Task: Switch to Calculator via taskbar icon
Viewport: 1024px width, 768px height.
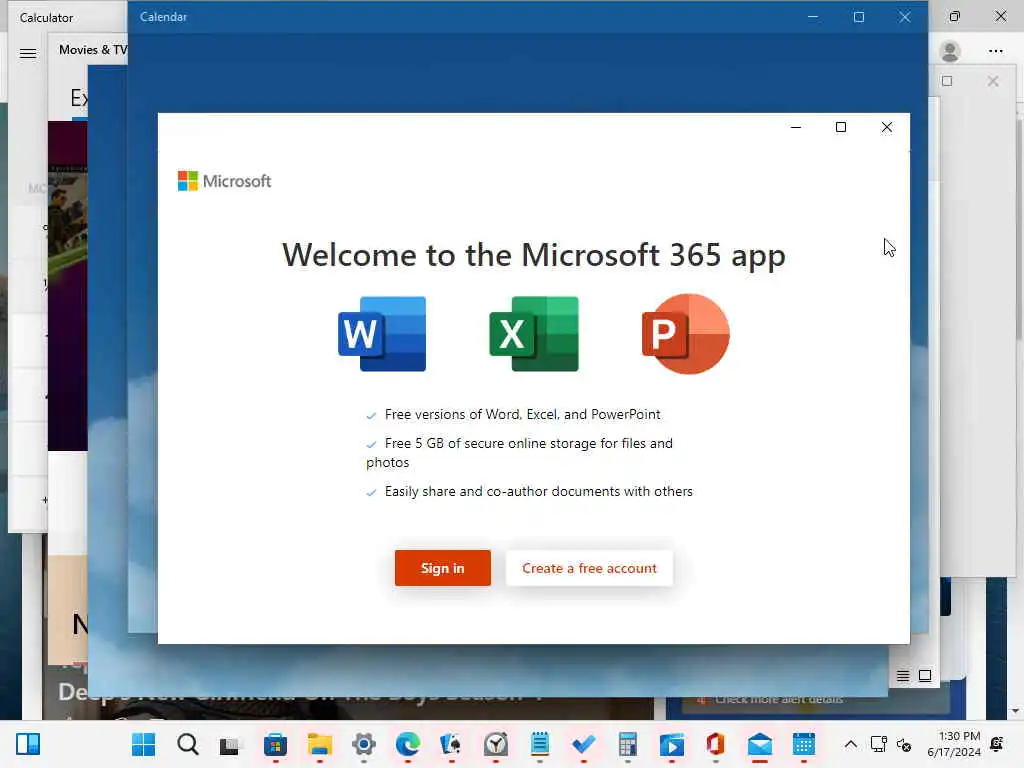Action: pos(628,744)
